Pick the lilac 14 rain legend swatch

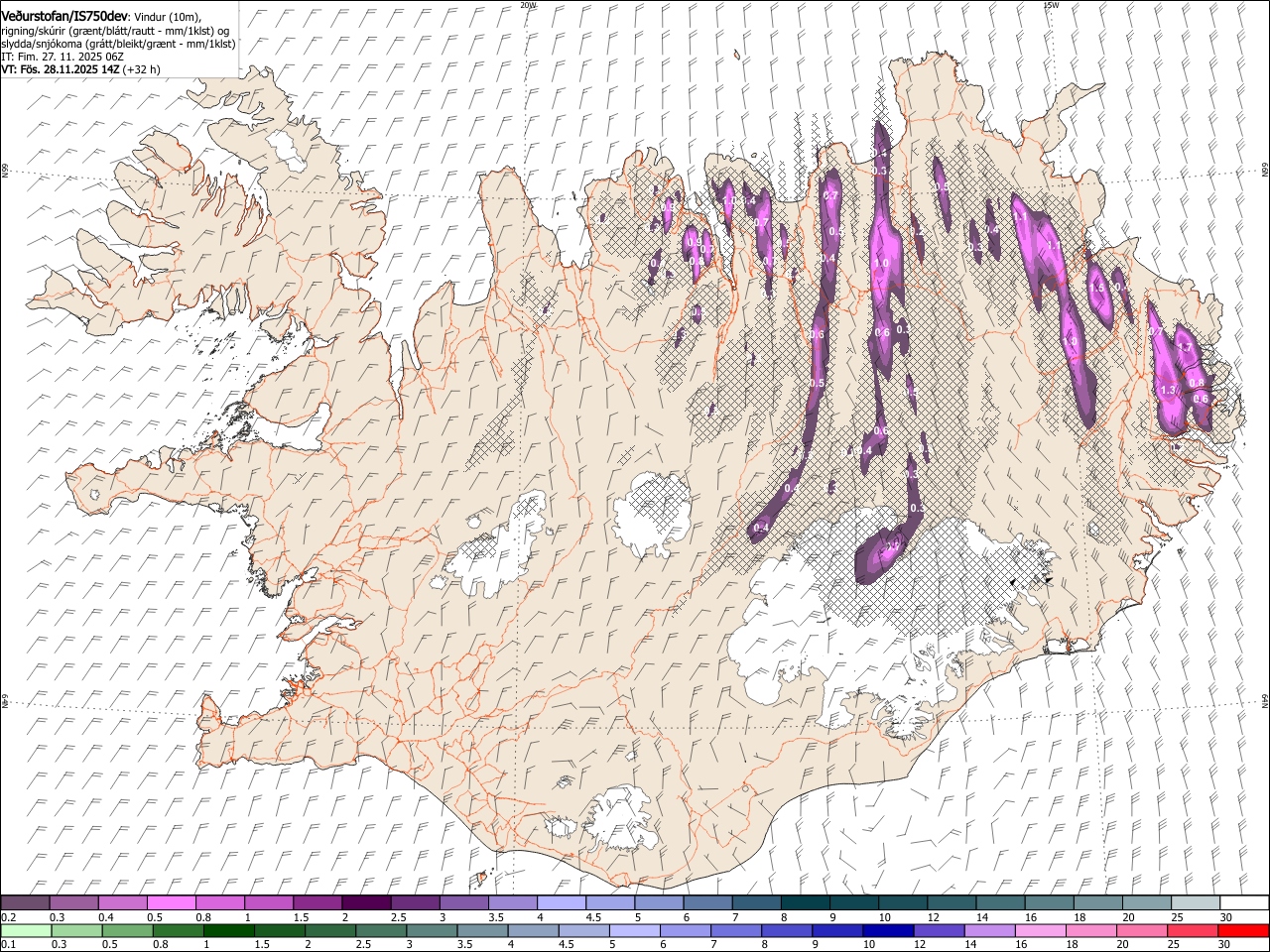tap(988, 930)
